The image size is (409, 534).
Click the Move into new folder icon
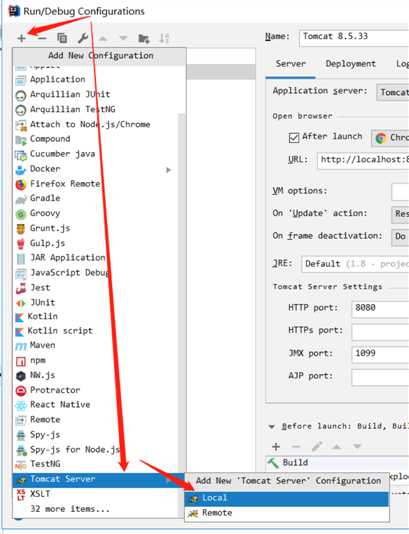click(144, 38)
